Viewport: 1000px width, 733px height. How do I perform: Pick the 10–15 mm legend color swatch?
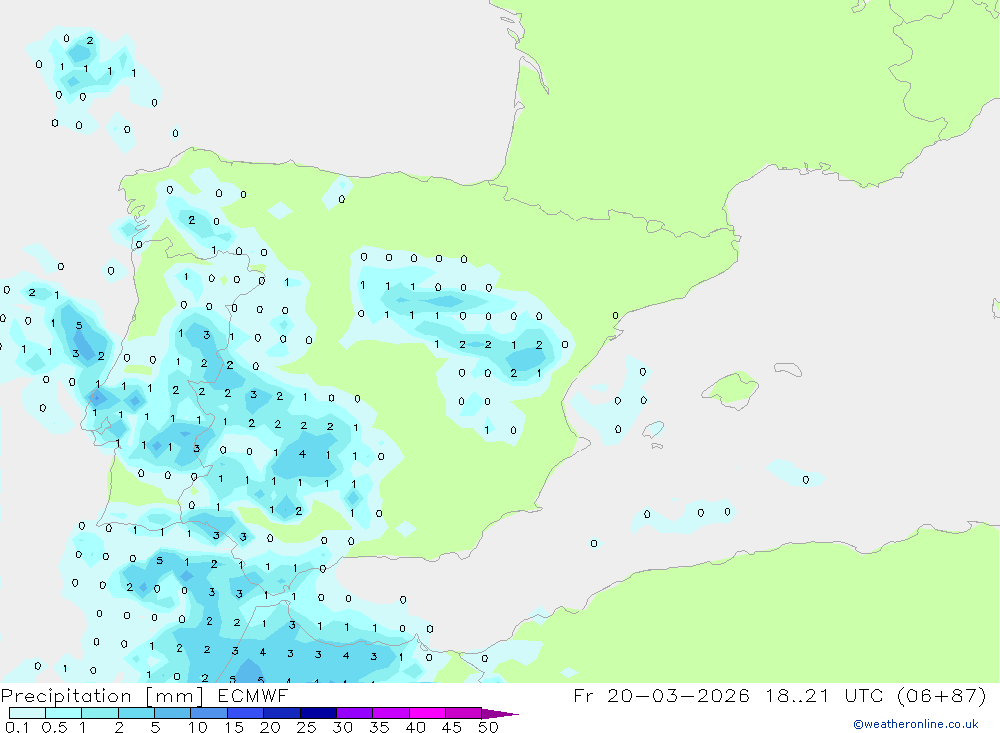(209, 713)
